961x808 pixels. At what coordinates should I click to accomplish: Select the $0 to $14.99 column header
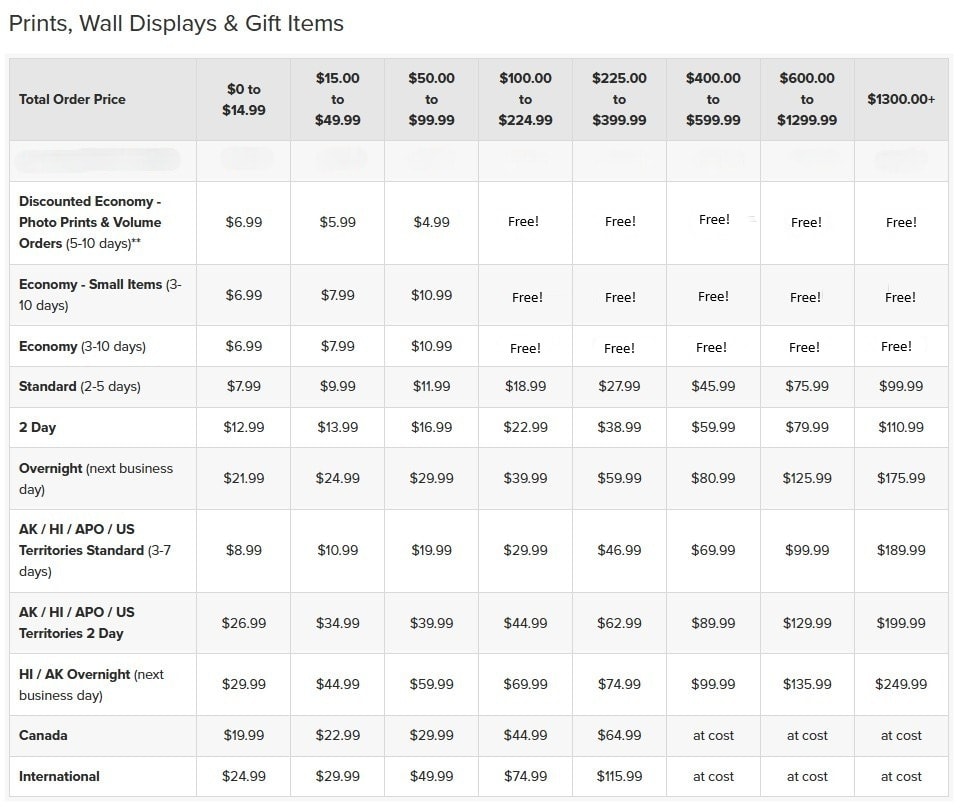click(243, 99)
